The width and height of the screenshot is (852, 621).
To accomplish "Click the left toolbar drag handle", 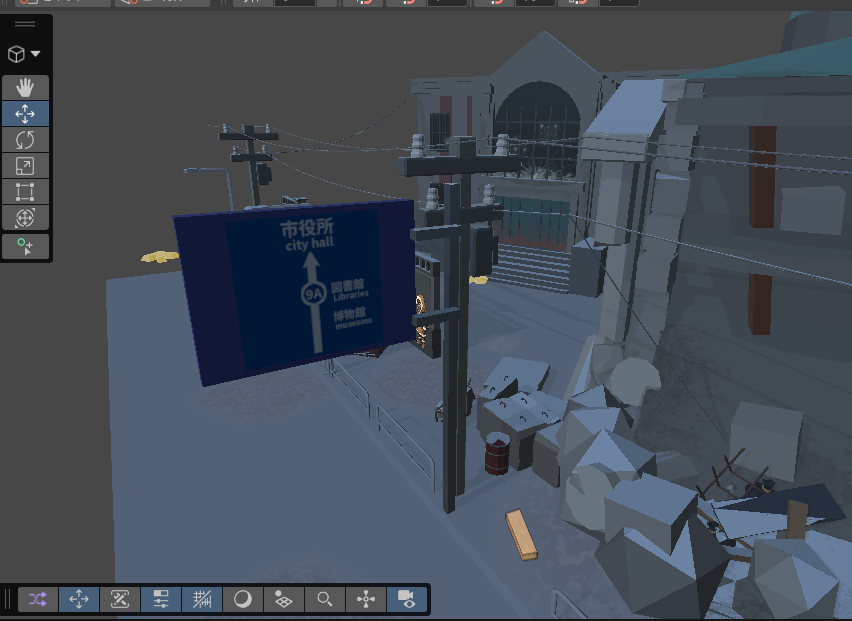I will (x=25, y=24).
